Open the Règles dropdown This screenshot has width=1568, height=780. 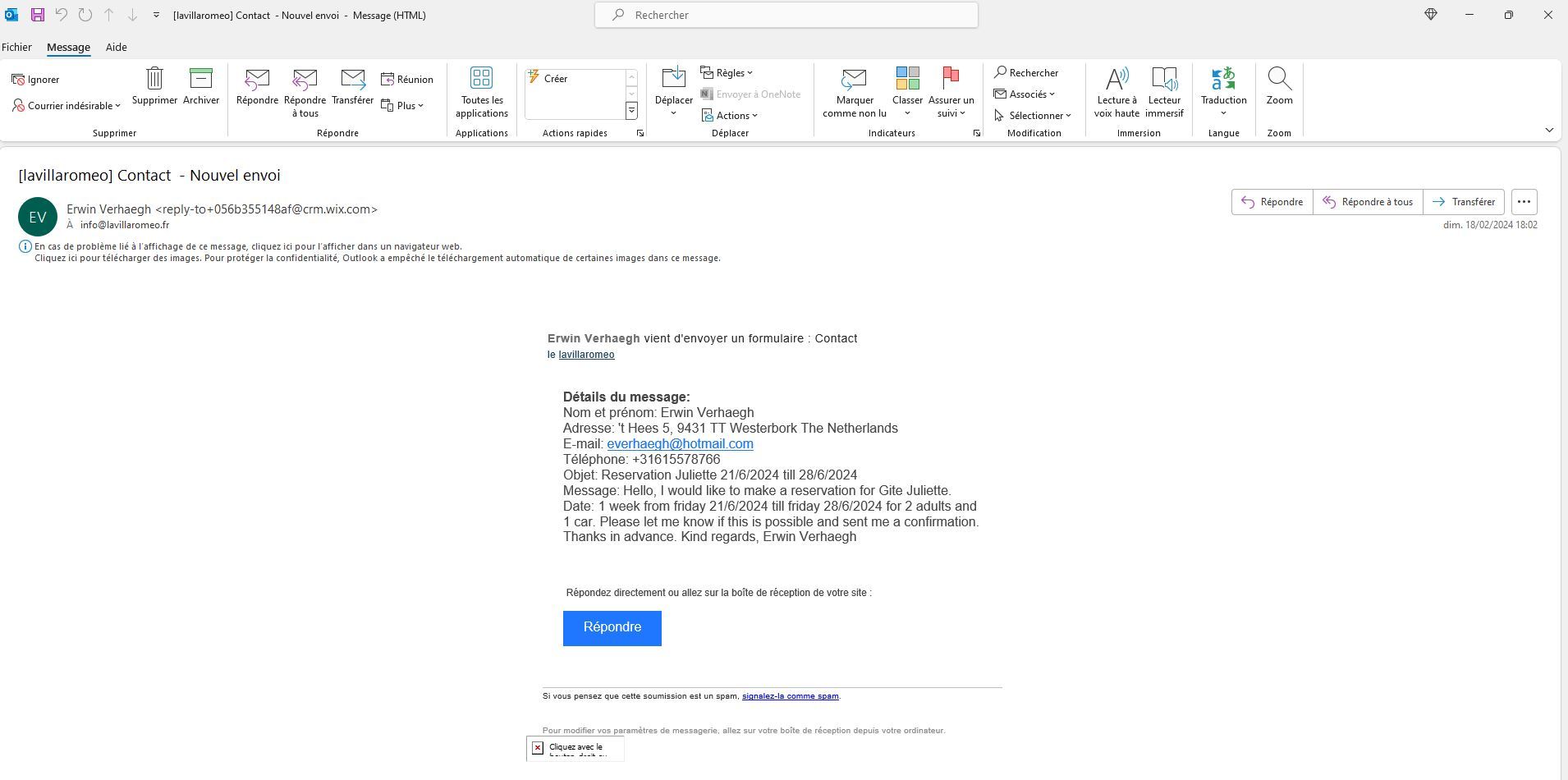pos(727,73)
